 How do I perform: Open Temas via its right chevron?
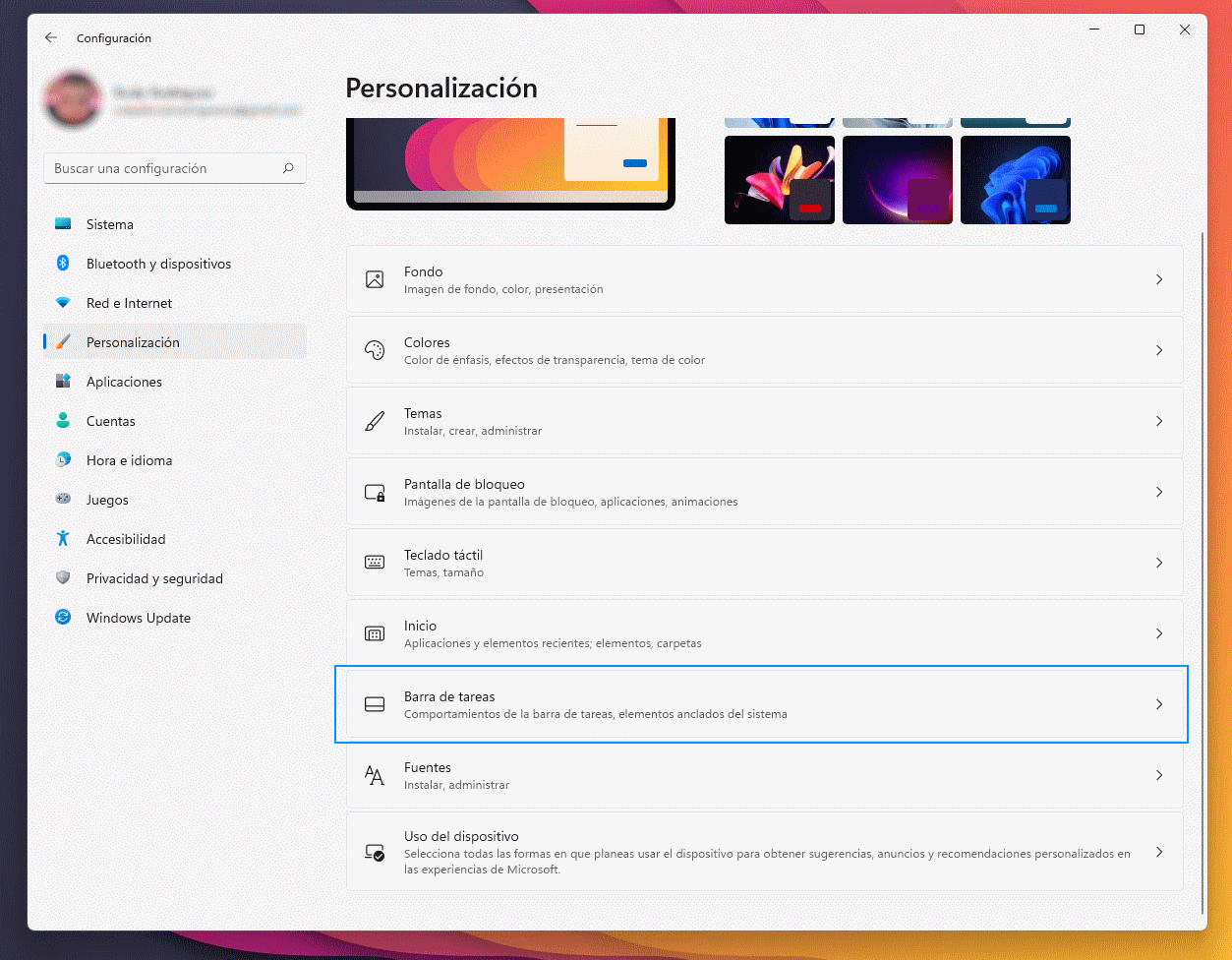click(x=1159, y=421)
